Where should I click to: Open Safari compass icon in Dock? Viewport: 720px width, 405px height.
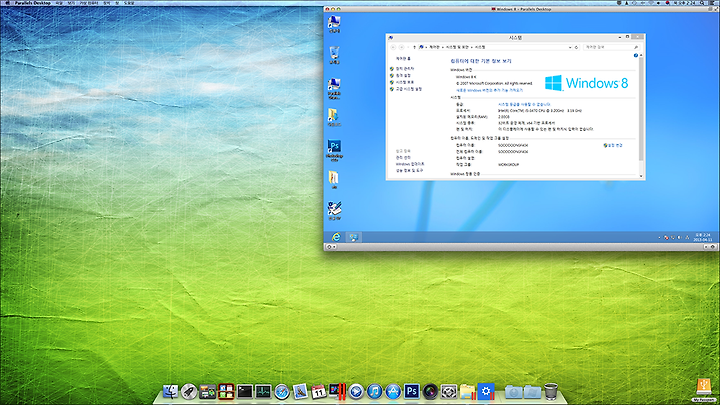(x=282, y=392)
